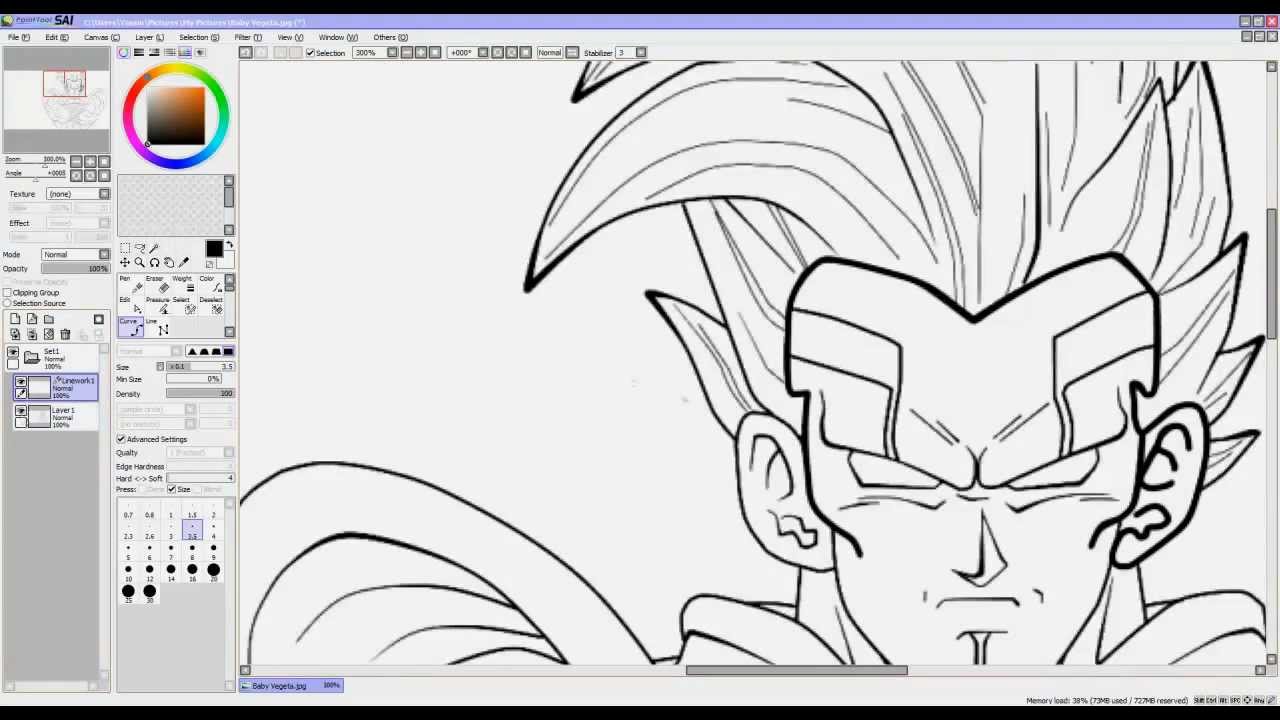Swap the foreground and background colors
The height and width of the screenshot is (720, 1280).
tap(229, 246)
